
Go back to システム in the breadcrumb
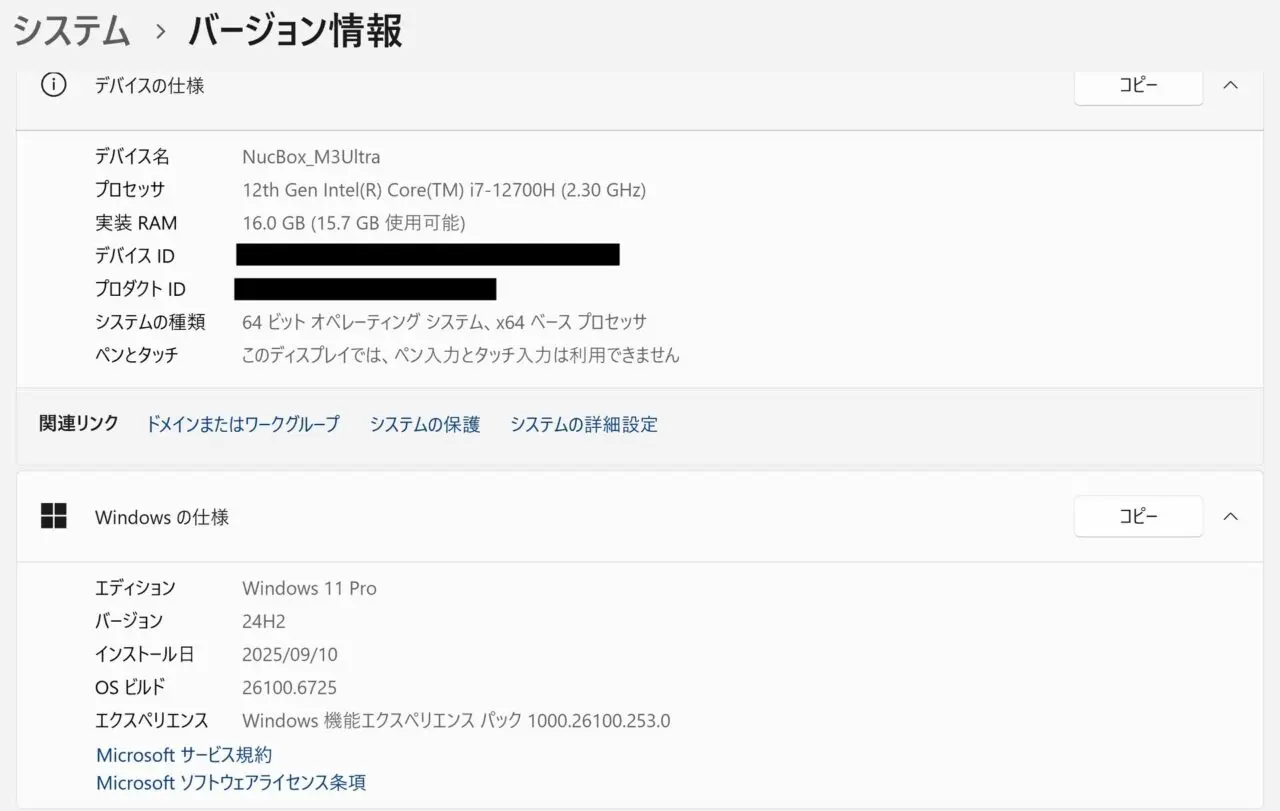pos(72,31)
